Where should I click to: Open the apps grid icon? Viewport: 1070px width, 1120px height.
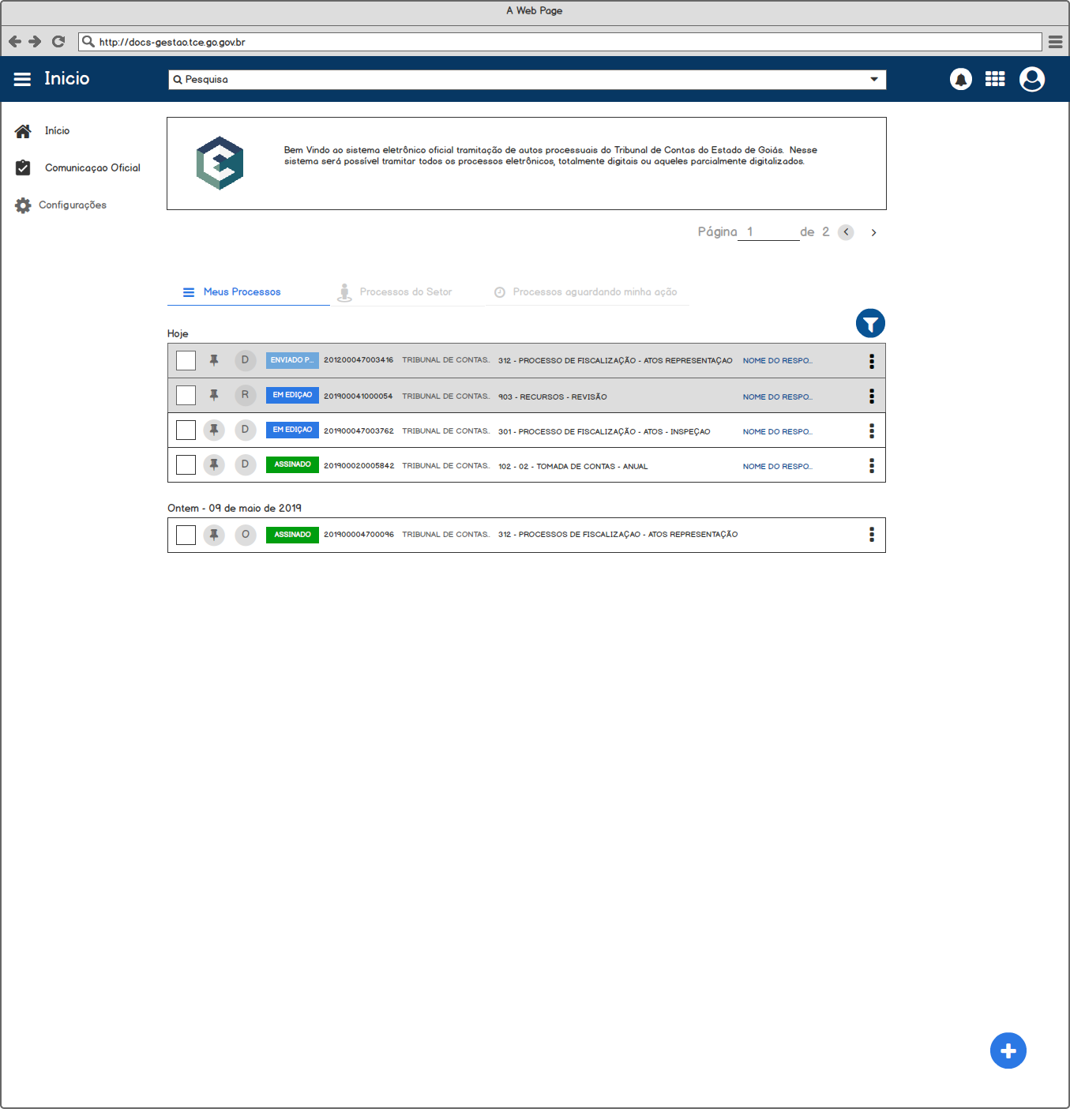click(995, 80)
